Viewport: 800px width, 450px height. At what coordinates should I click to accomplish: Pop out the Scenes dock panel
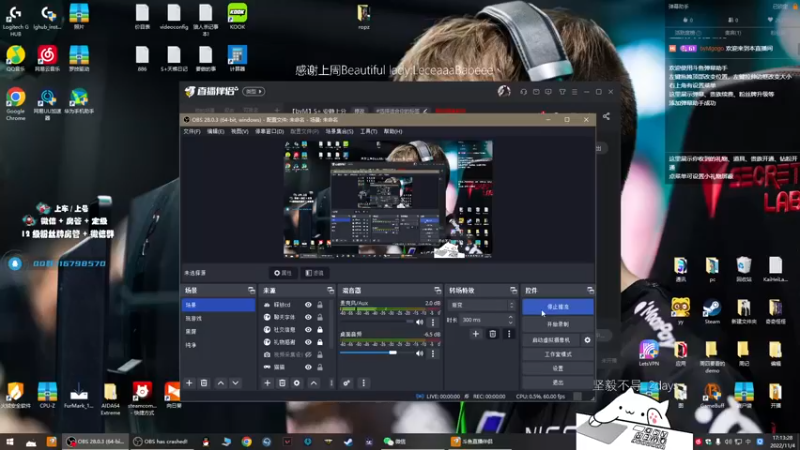point(251,290)
